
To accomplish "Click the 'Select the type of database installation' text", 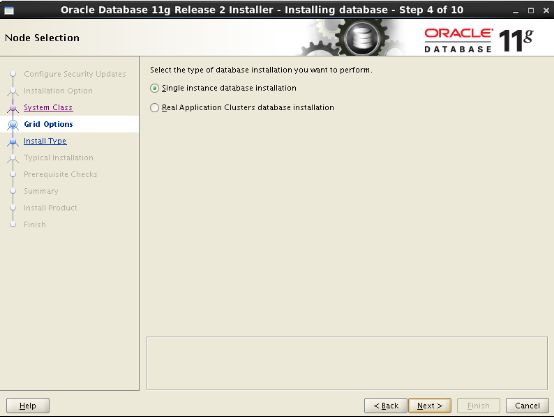I will [x=261, y=70].
